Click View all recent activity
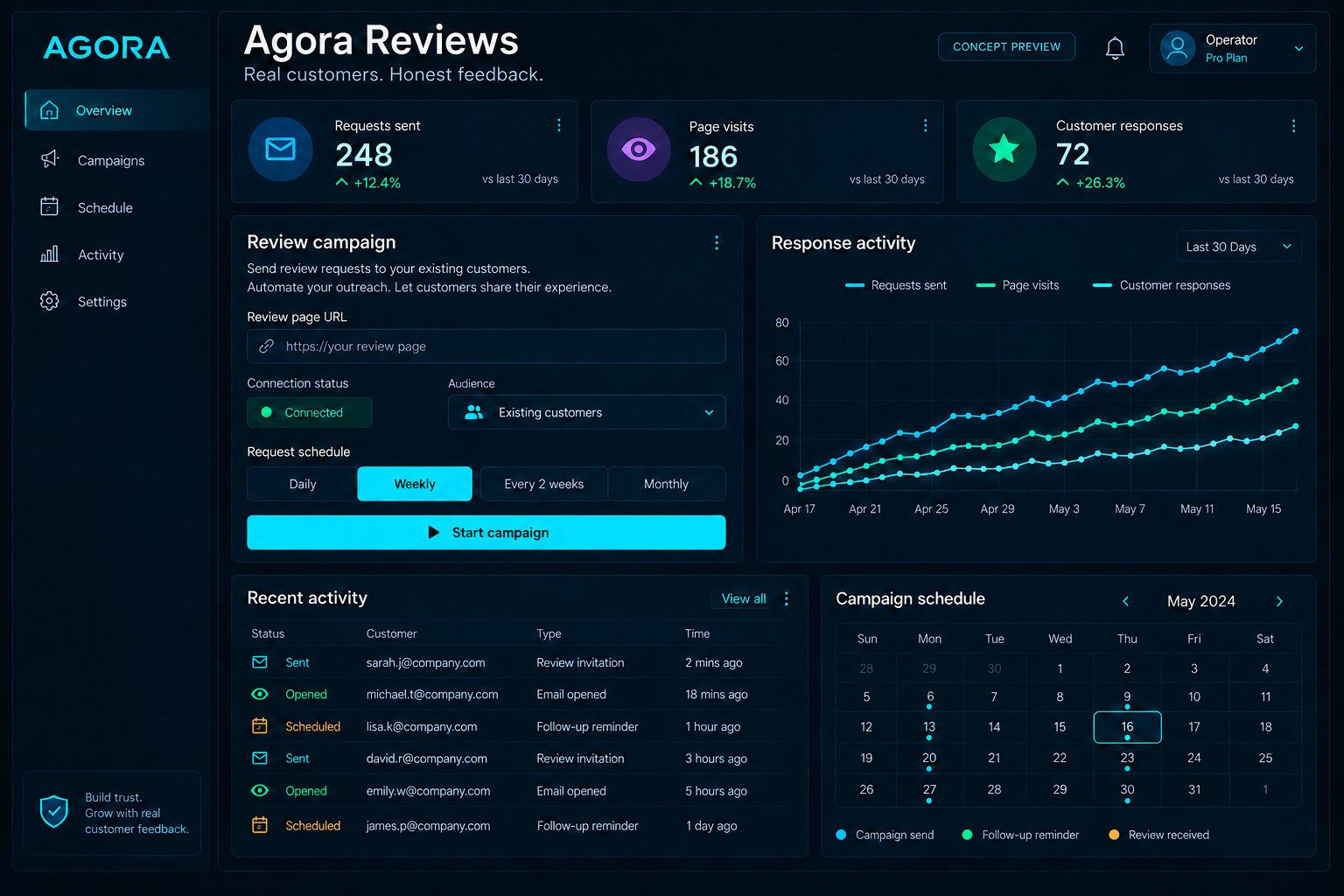Viewport: 1344px width, 896px height. 744,598
